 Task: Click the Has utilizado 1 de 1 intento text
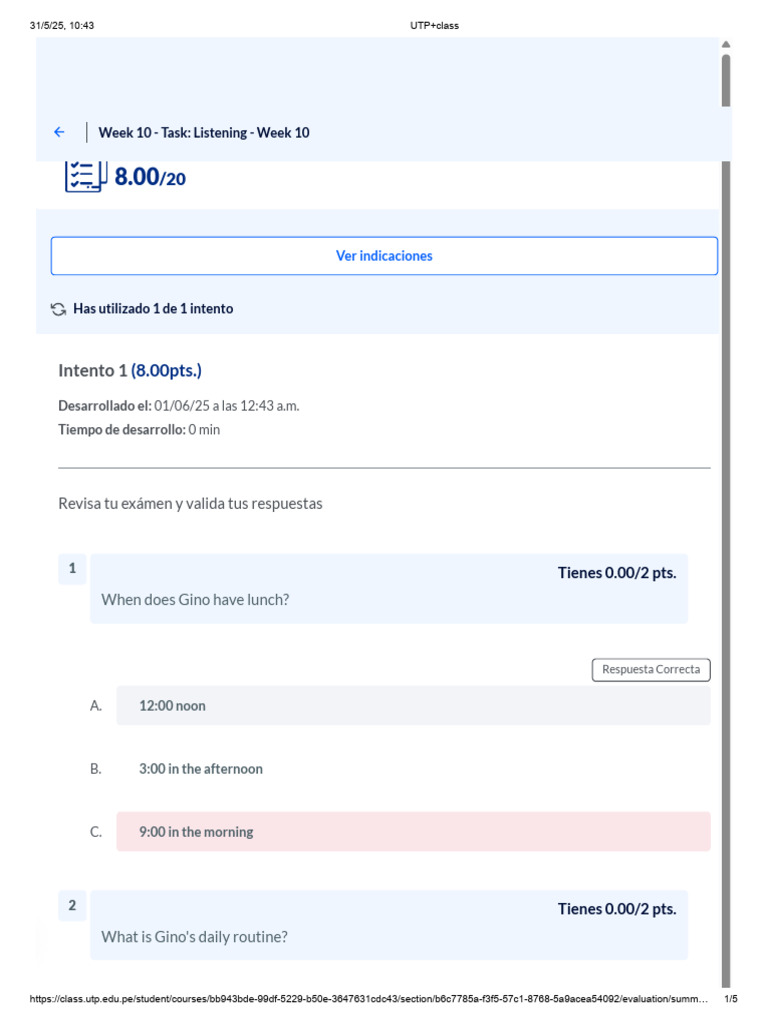(153, 309)
